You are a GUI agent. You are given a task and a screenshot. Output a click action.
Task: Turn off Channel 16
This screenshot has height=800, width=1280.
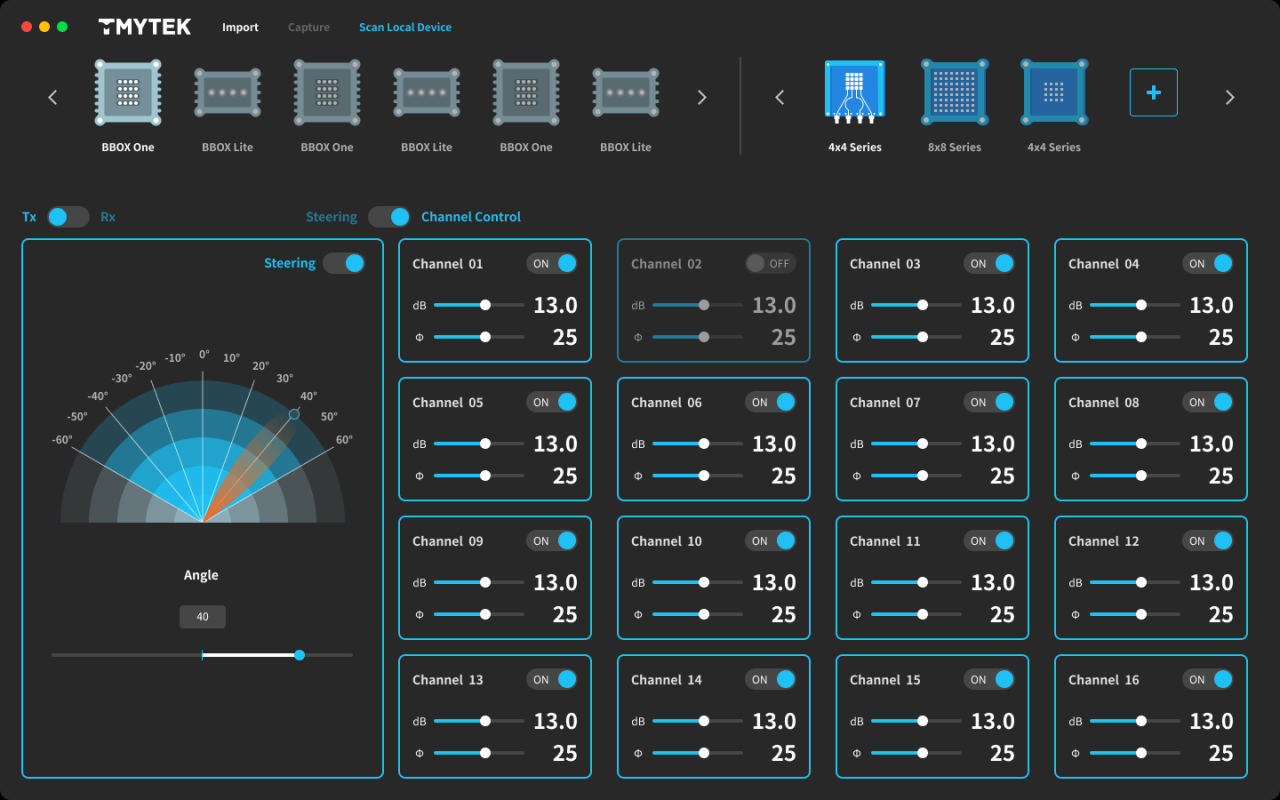(x=1208, y=679)
